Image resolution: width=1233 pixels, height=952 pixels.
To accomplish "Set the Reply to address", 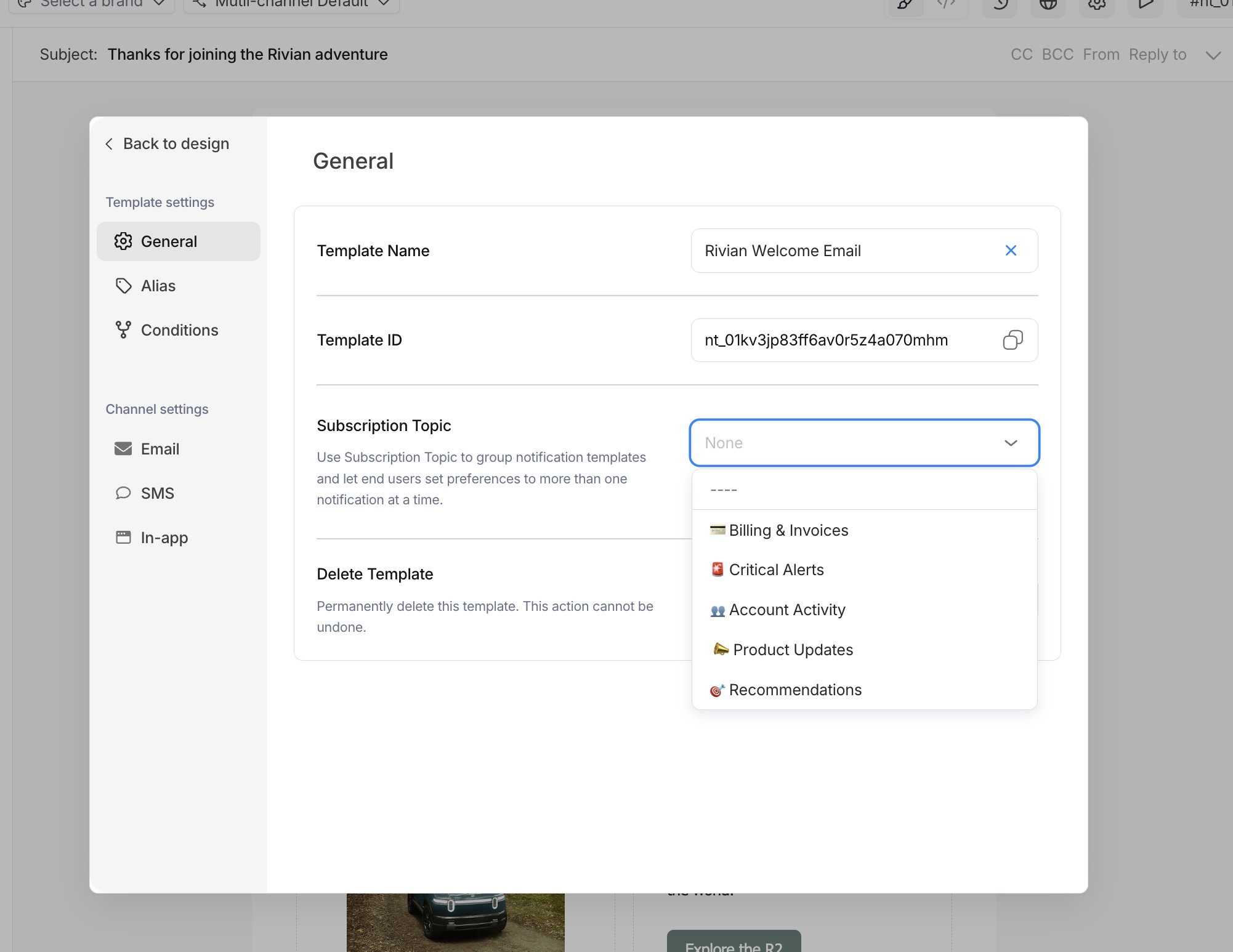I will pyautogui.click(x=1157, y=54).
